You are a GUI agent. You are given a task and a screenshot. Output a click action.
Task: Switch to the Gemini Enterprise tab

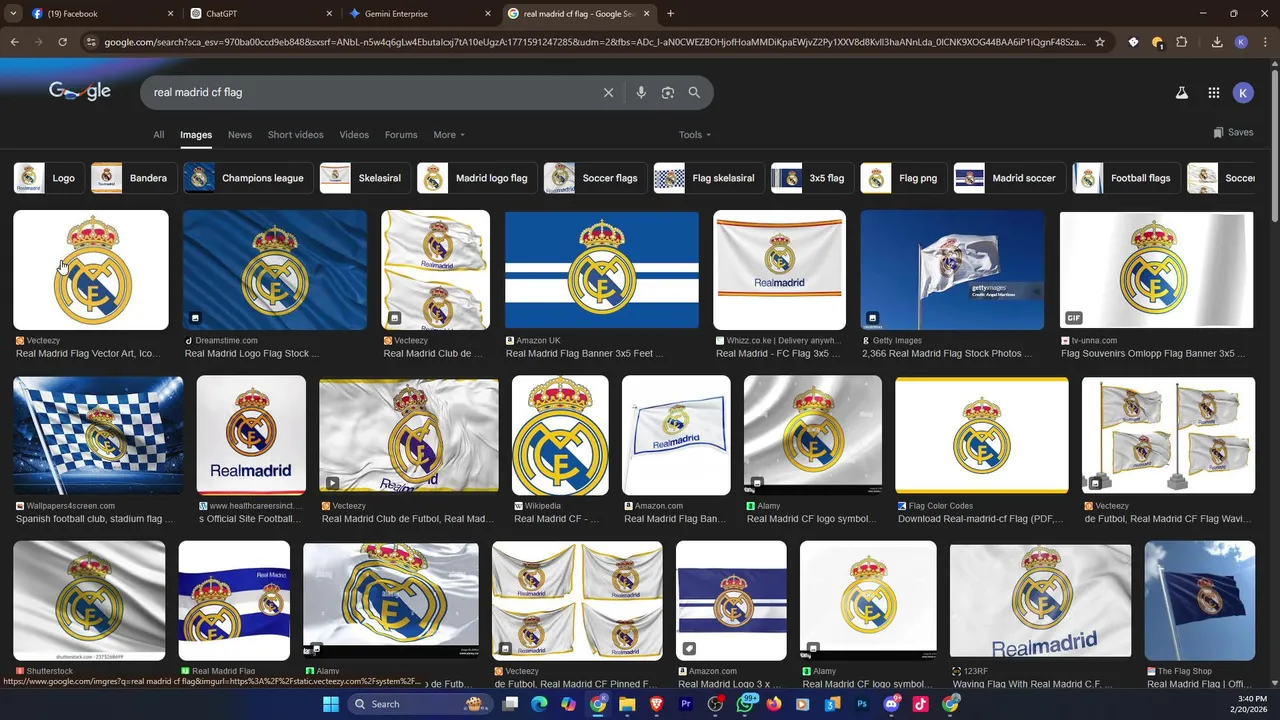pyautogui.click(x=420, y=14)
